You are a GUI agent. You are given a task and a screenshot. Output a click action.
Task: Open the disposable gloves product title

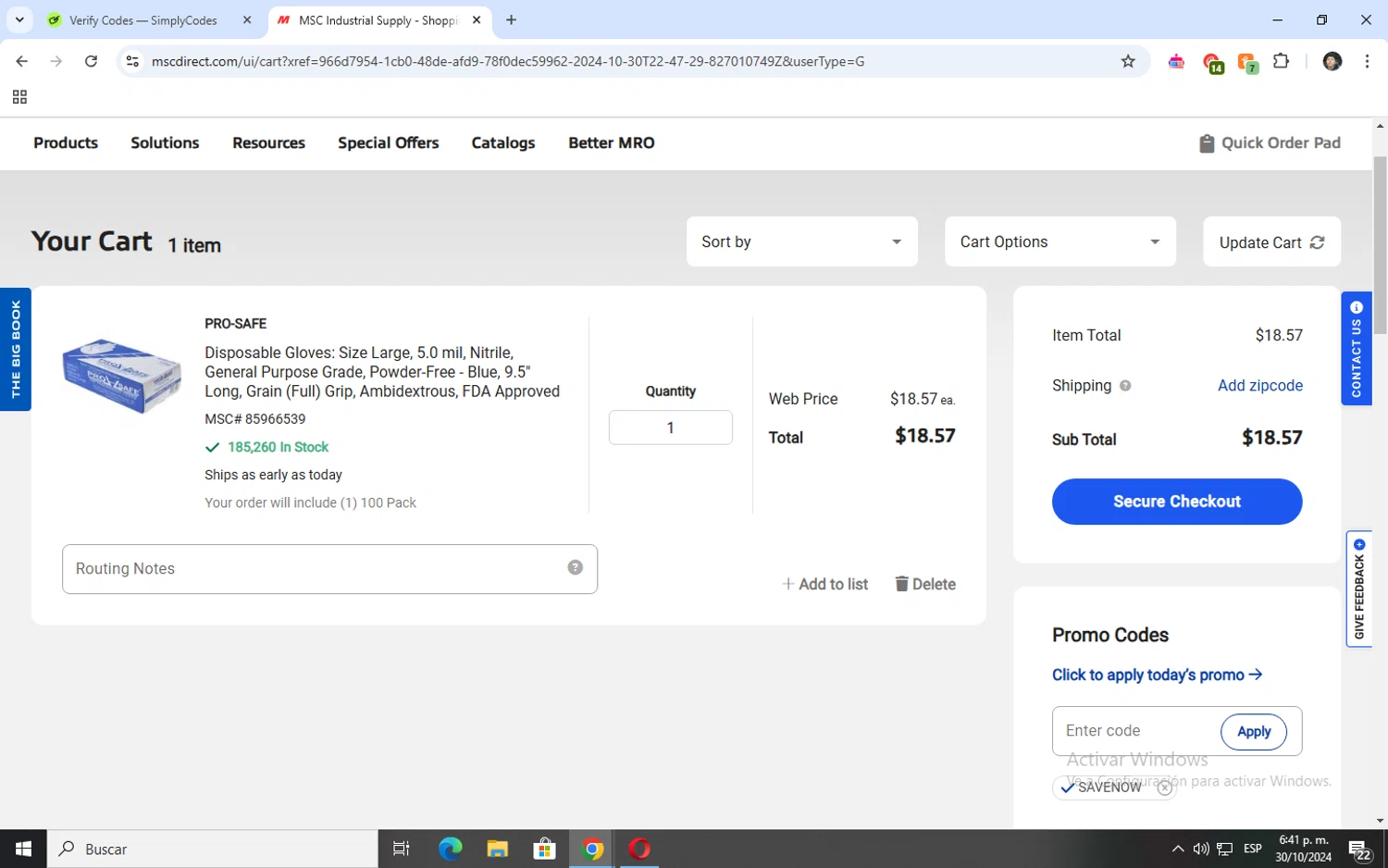click(382, 372)
